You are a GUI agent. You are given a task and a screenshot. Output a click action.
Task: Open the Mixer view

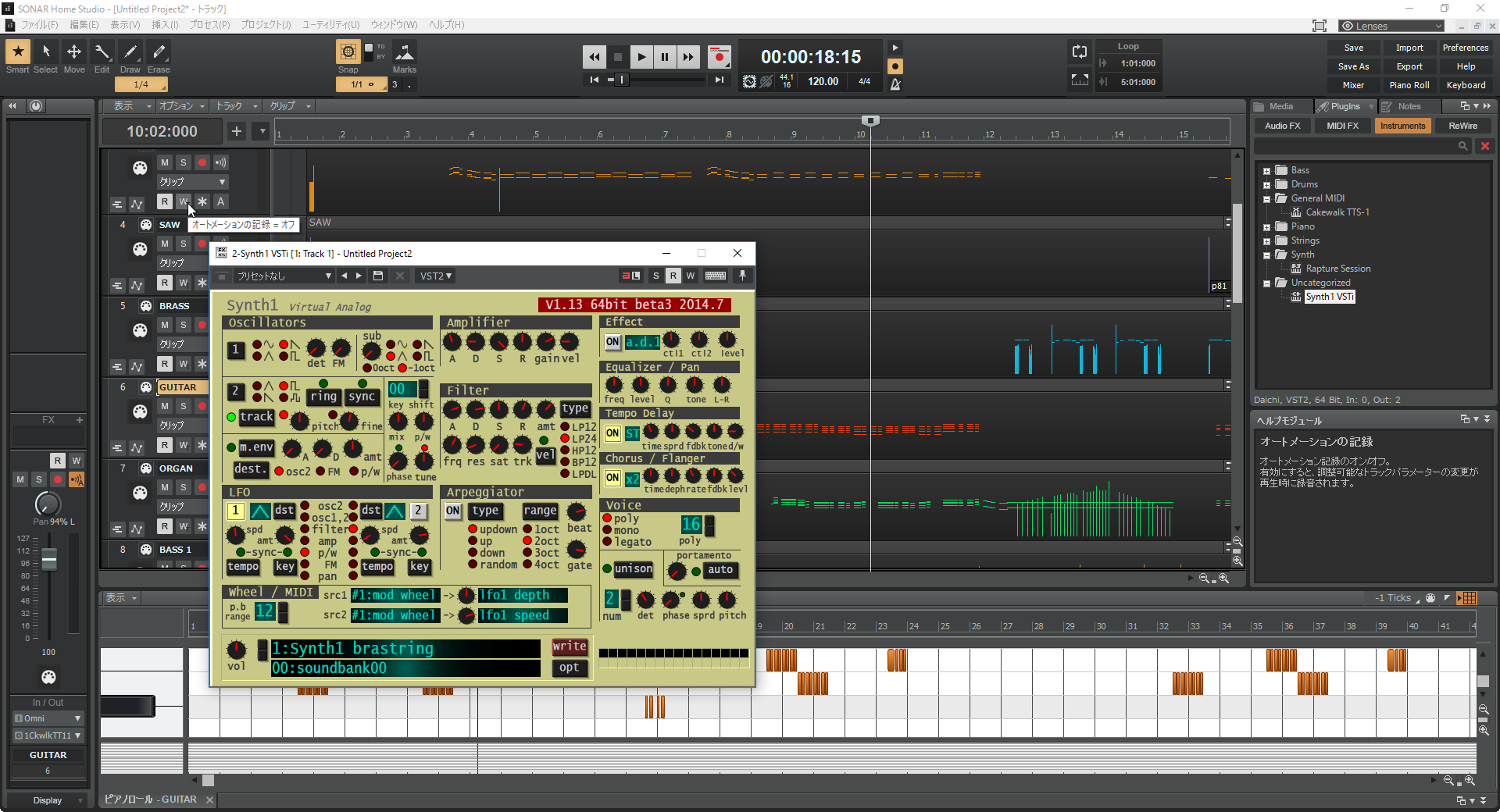click(1353, 85)
